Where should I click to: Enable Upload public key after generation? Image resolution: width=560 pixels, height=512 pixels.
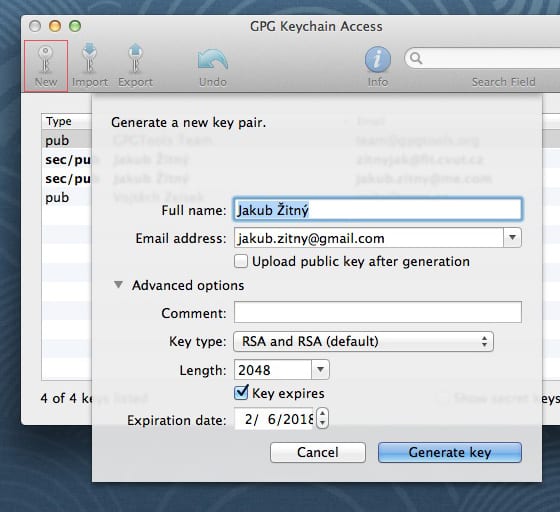click(241, 261)
